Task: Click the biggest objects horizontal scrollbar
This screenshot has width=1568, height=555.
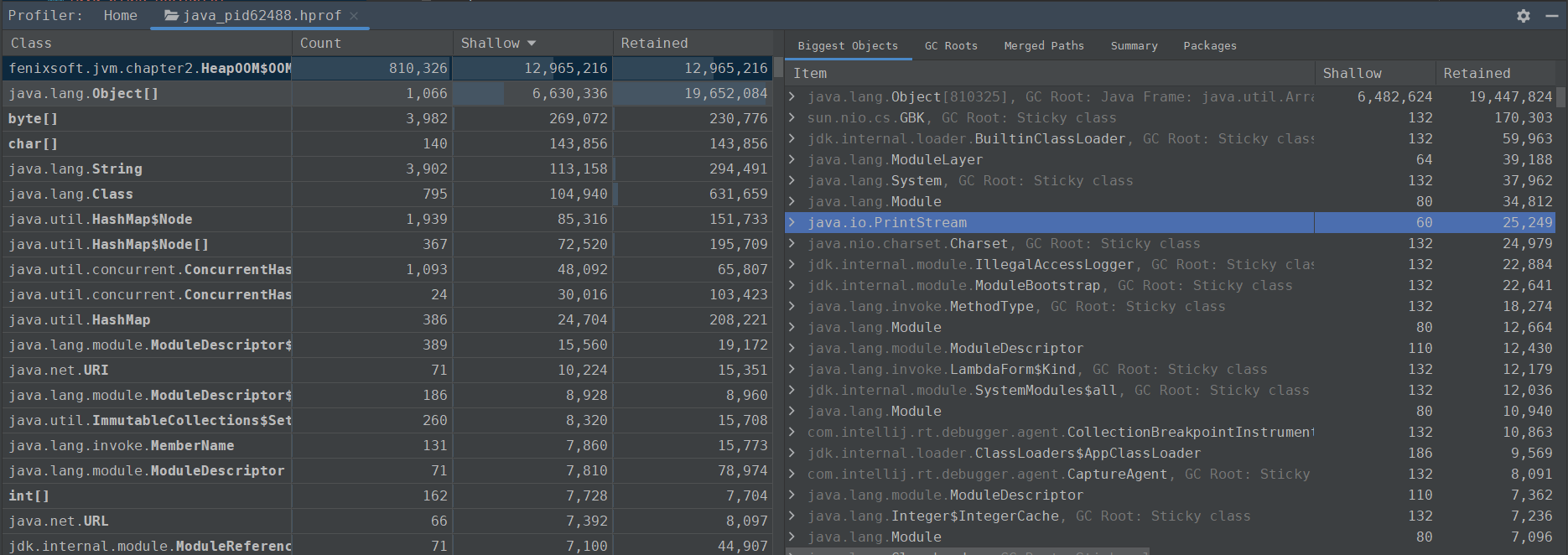Action: pyautogui.click(x=967, y=552)
